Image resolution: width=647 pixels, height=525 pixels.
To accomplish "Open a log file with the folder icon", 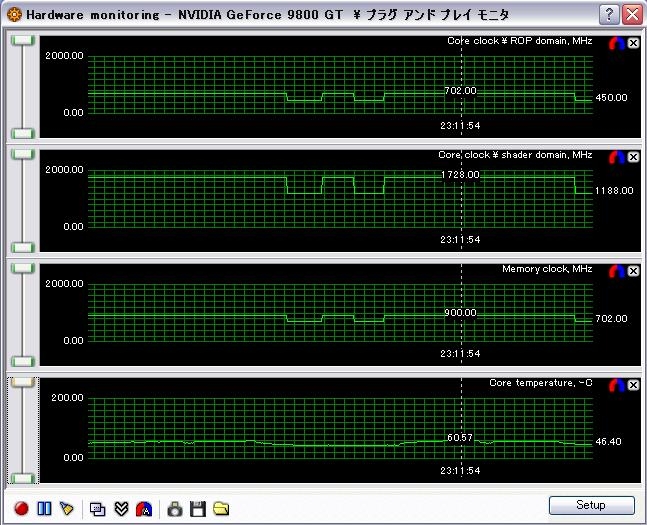I will tap(221, 508).
